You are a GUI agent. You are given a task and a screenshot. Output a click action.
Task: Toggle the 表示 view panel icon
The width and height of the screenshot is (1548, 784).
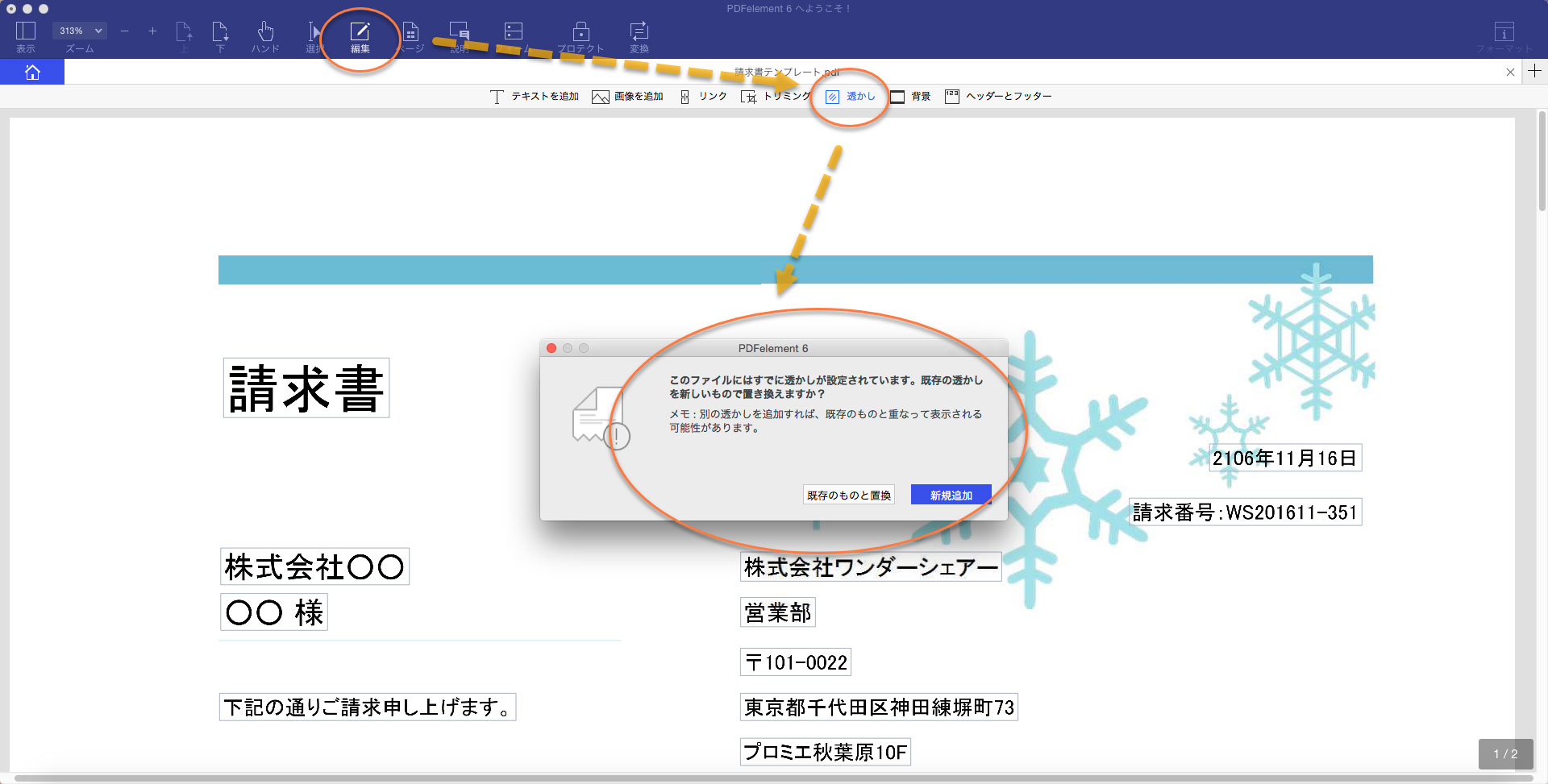tap(26, 36)
